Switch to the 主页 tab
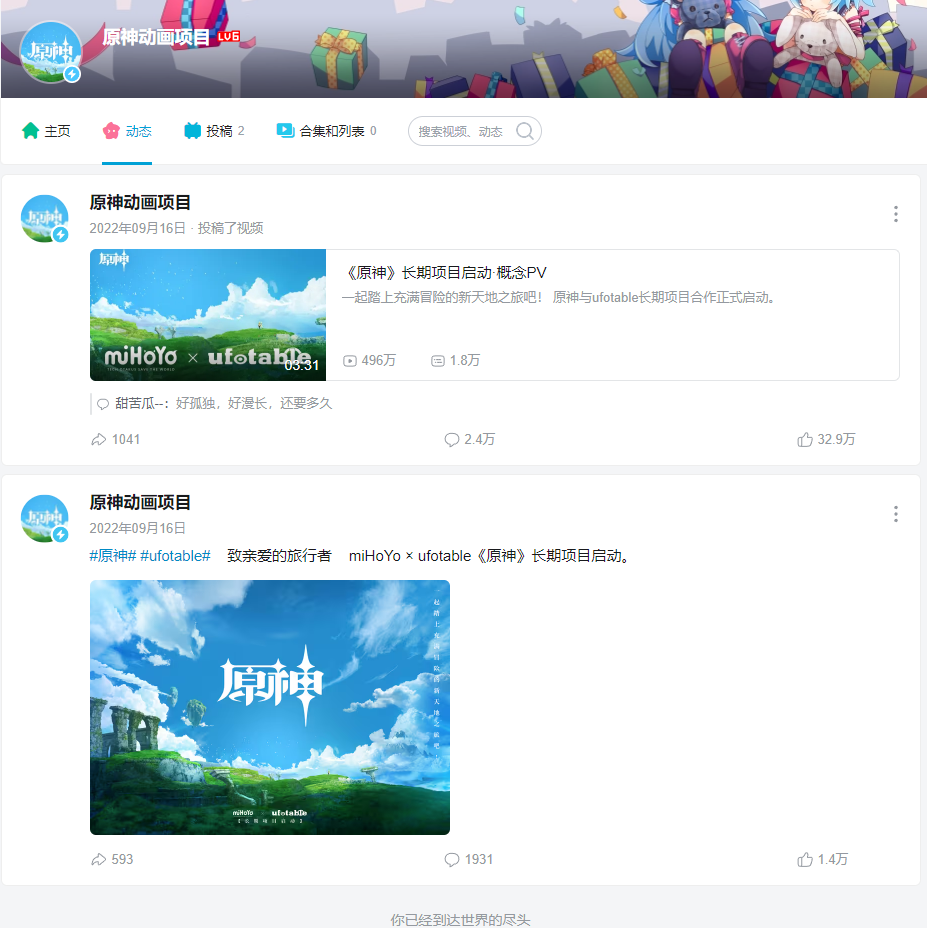The image size is (927, 928). pyautogui.click(x=47, y=131)
